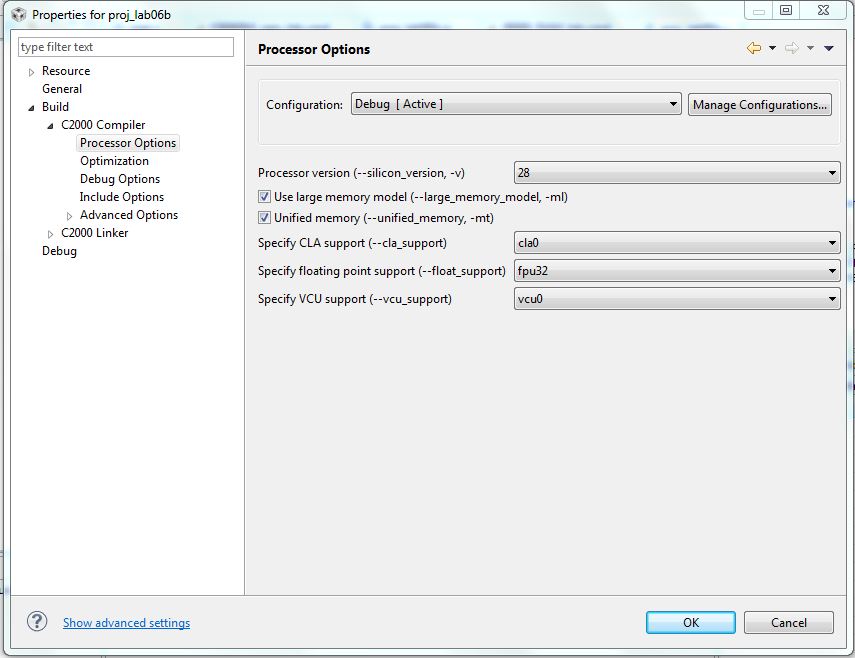
Task: Disable the Use large memory model checkbox
Action: point(264,197)
